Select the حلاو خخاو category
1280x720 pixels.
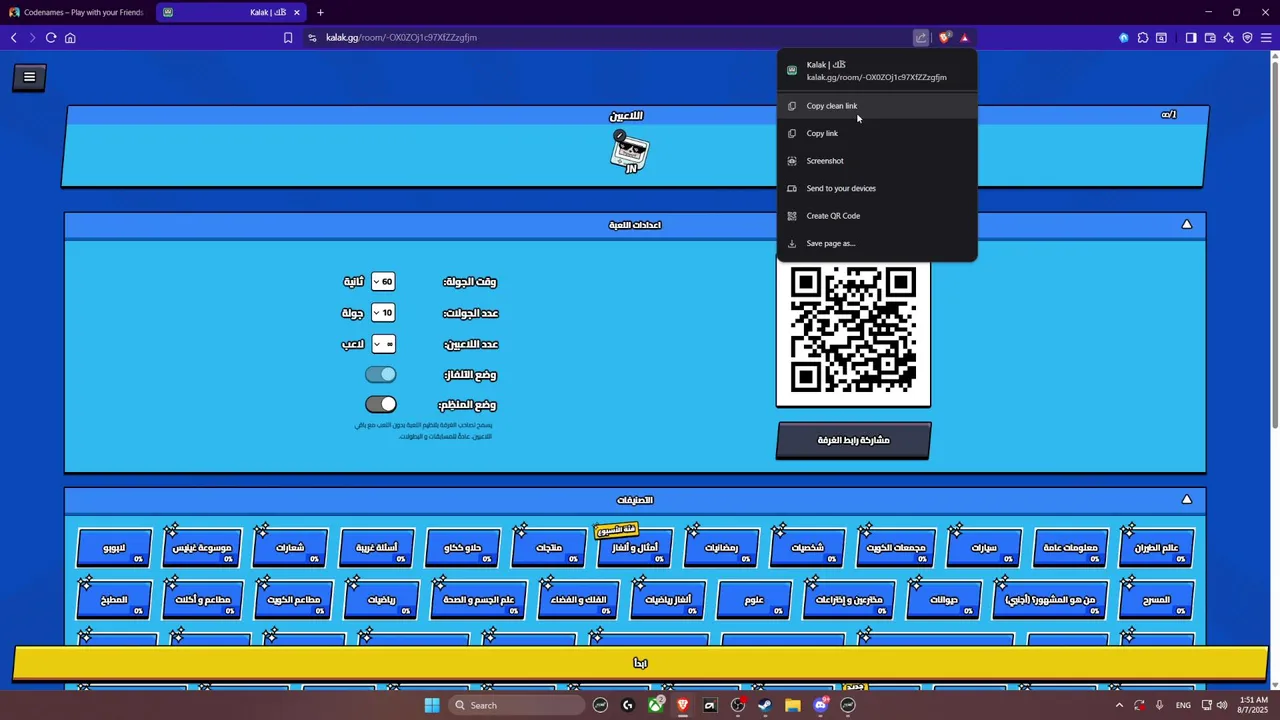[x=463, y=548]
